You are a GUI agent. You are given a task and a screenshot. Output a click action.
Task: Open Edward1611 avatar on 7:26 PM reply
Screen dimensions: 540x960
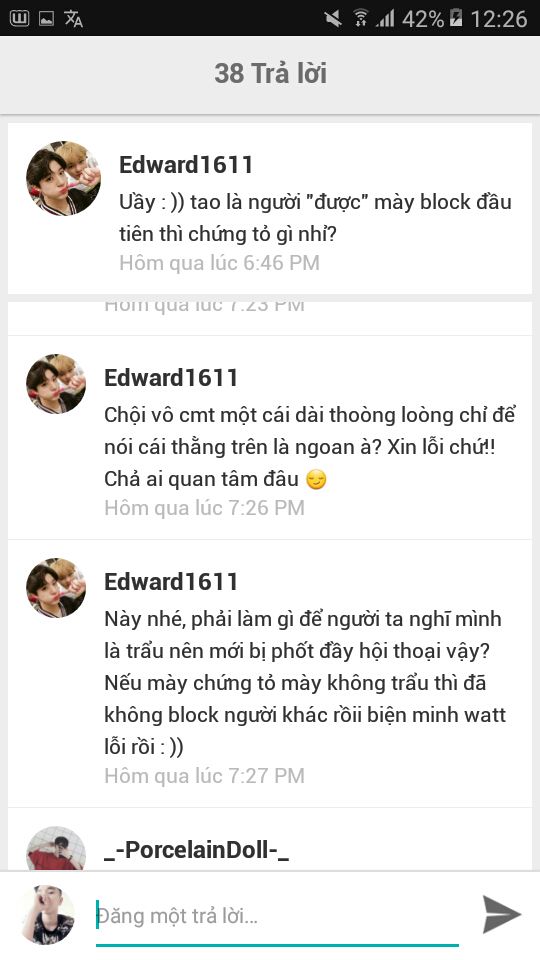[x=56, y=384]
